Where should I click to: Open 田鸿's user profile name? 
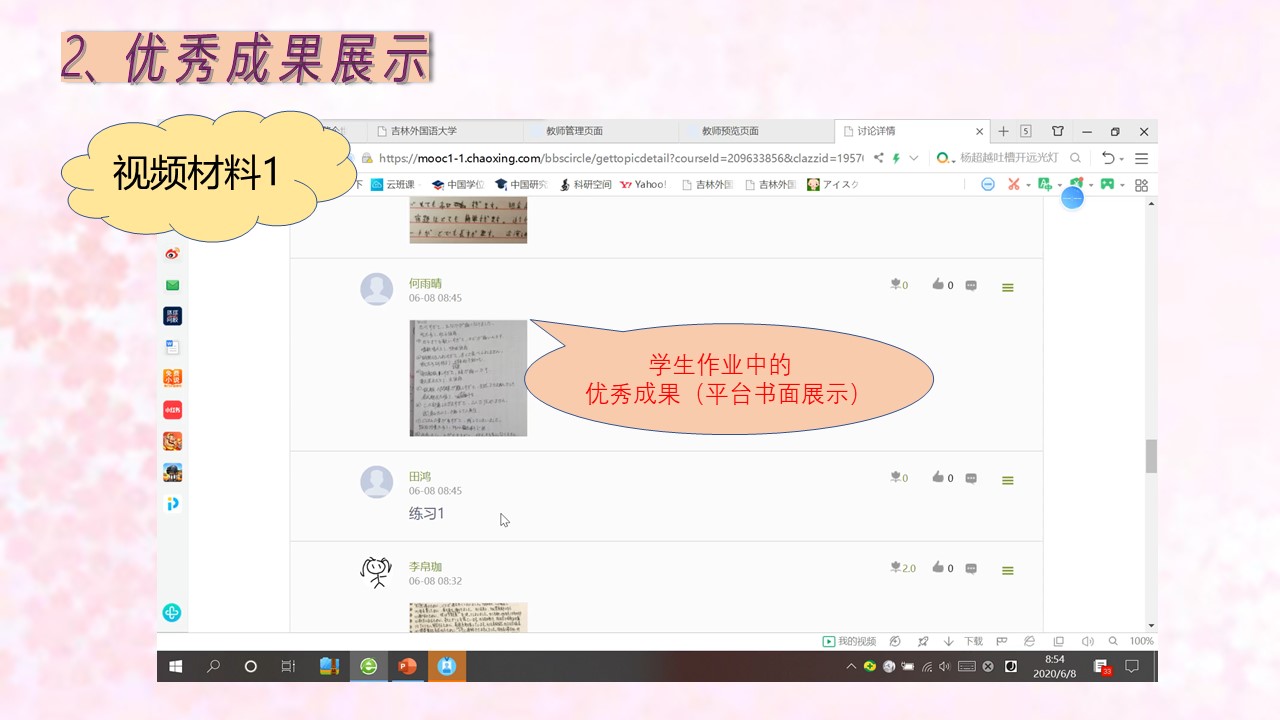coord(420,476)
